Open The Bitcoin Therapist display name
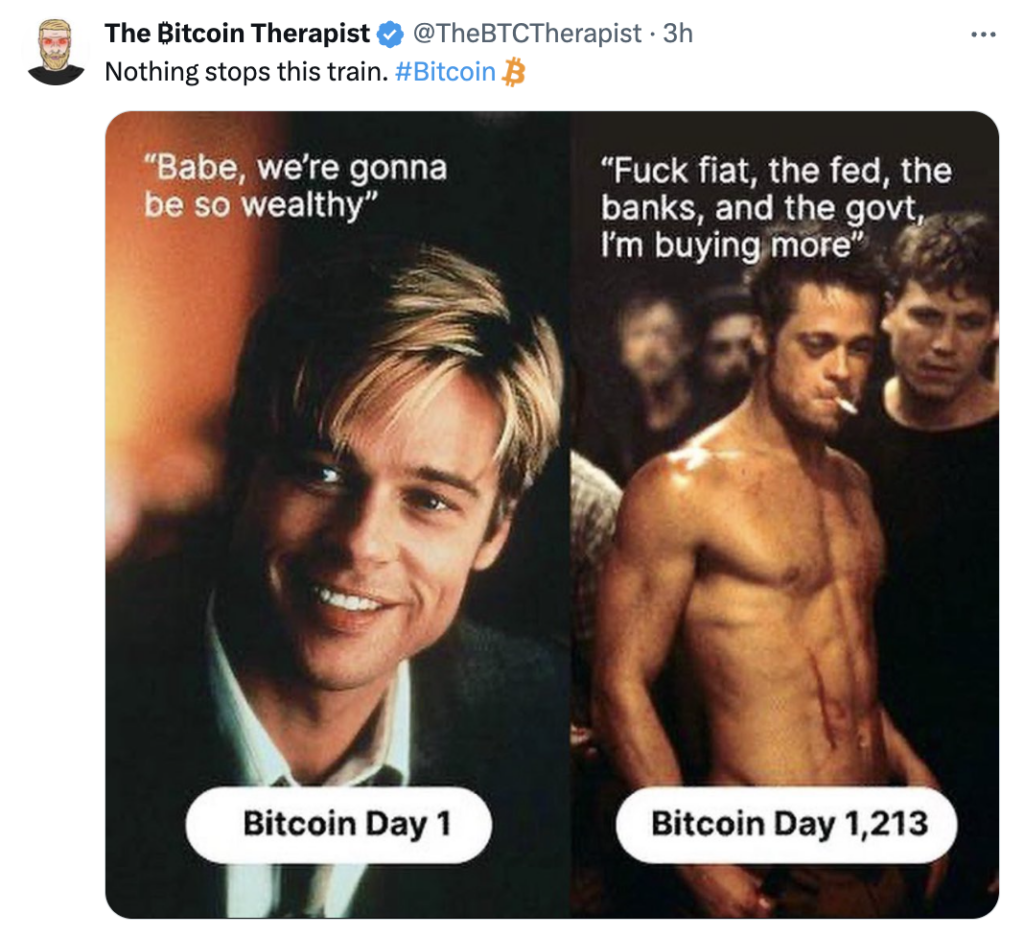1024x936 pixels. (237, 34)
